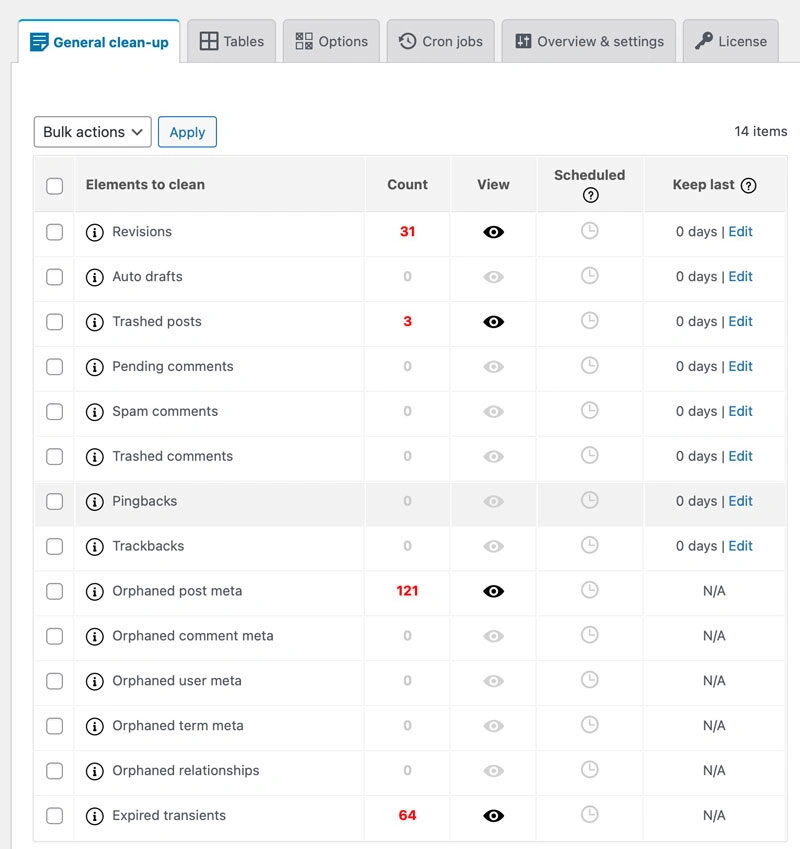Click schedule clock icon for Expired transients
Screen dimensions: 800x849
click(589, 815)
